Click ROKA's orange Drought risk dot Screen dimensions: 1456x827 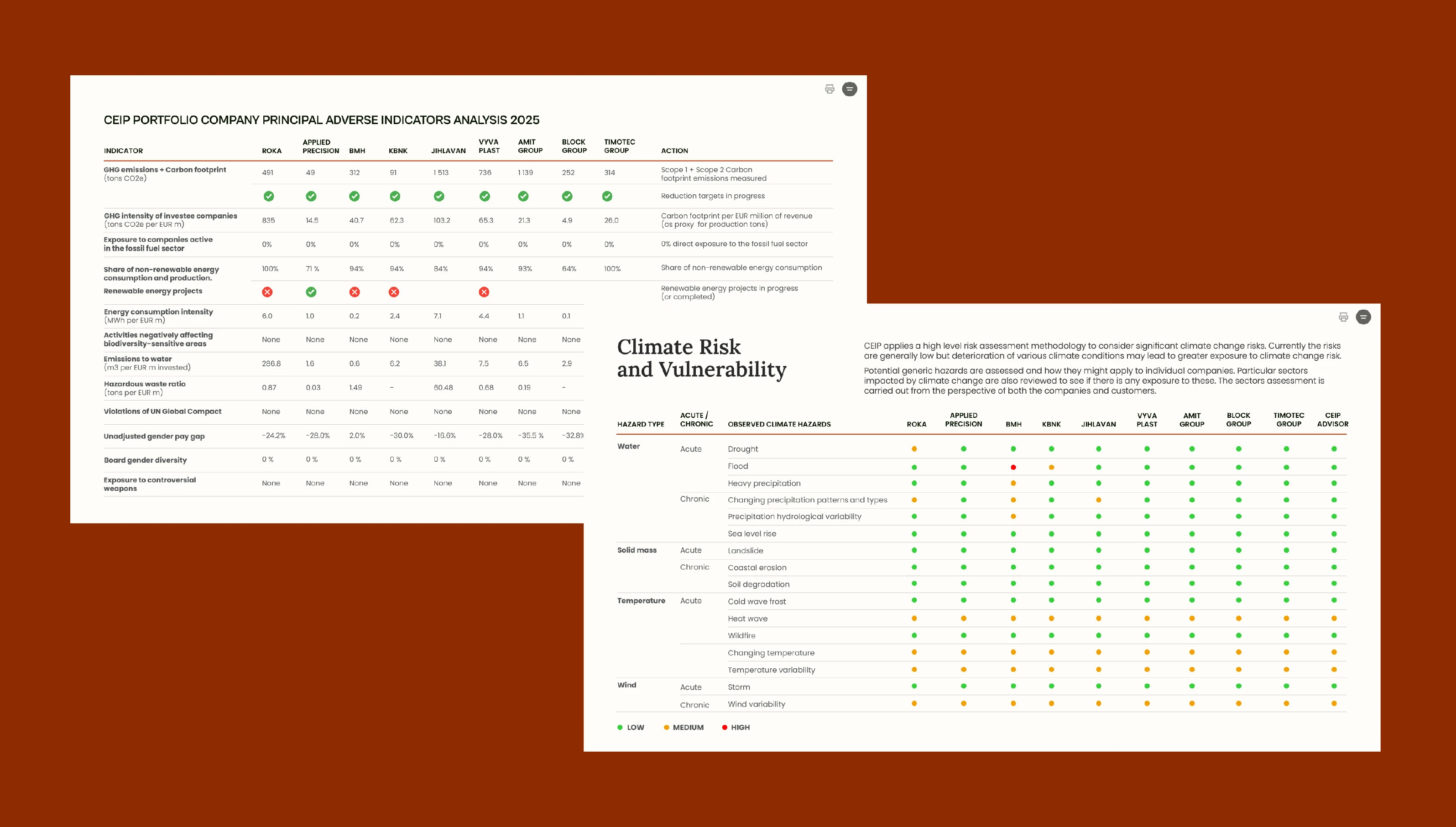pyautogui.click(x=914, y=449)
